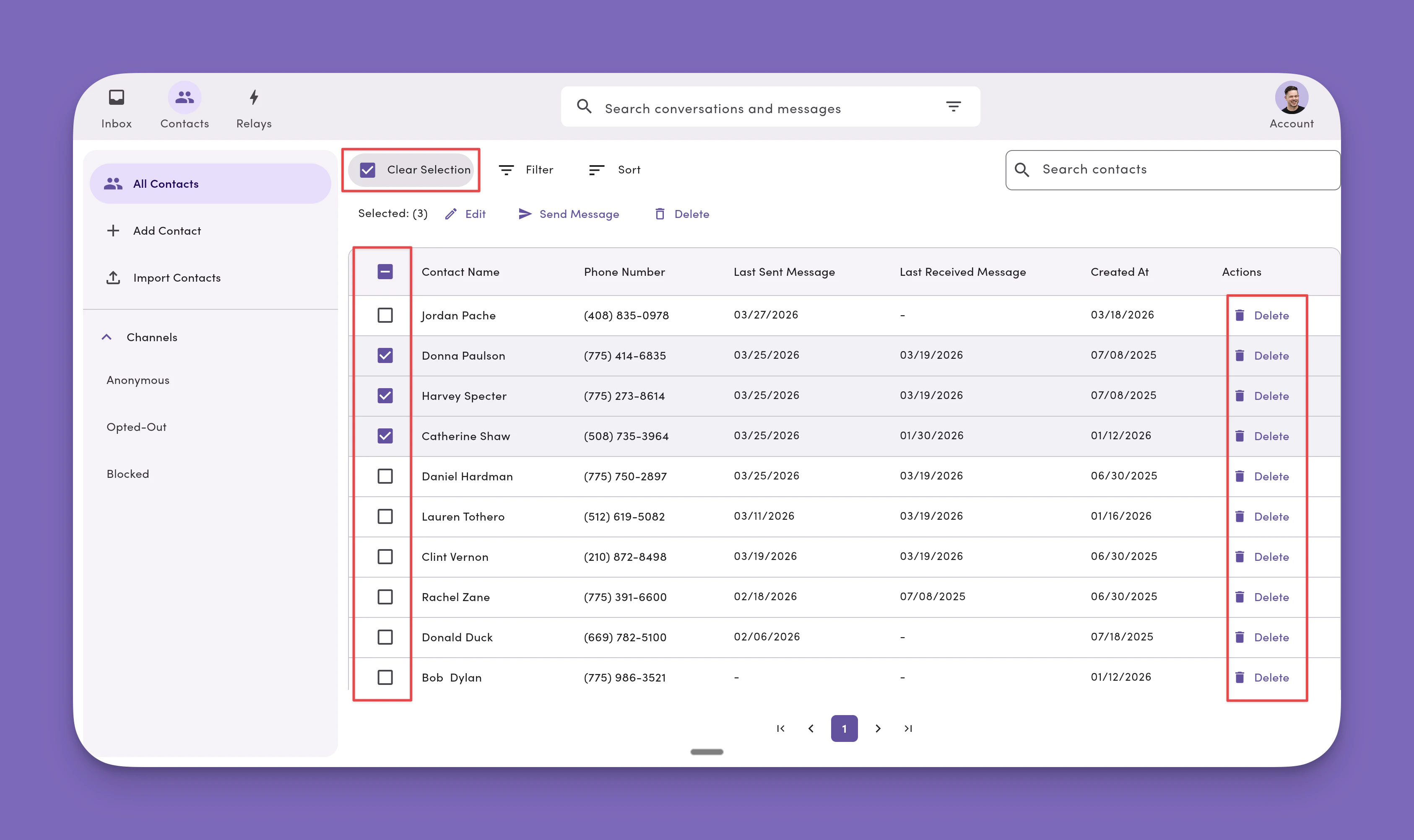Click the Send Message arrow icon
The height and width of the screenshot is (840, 1414).
(525, 214)
